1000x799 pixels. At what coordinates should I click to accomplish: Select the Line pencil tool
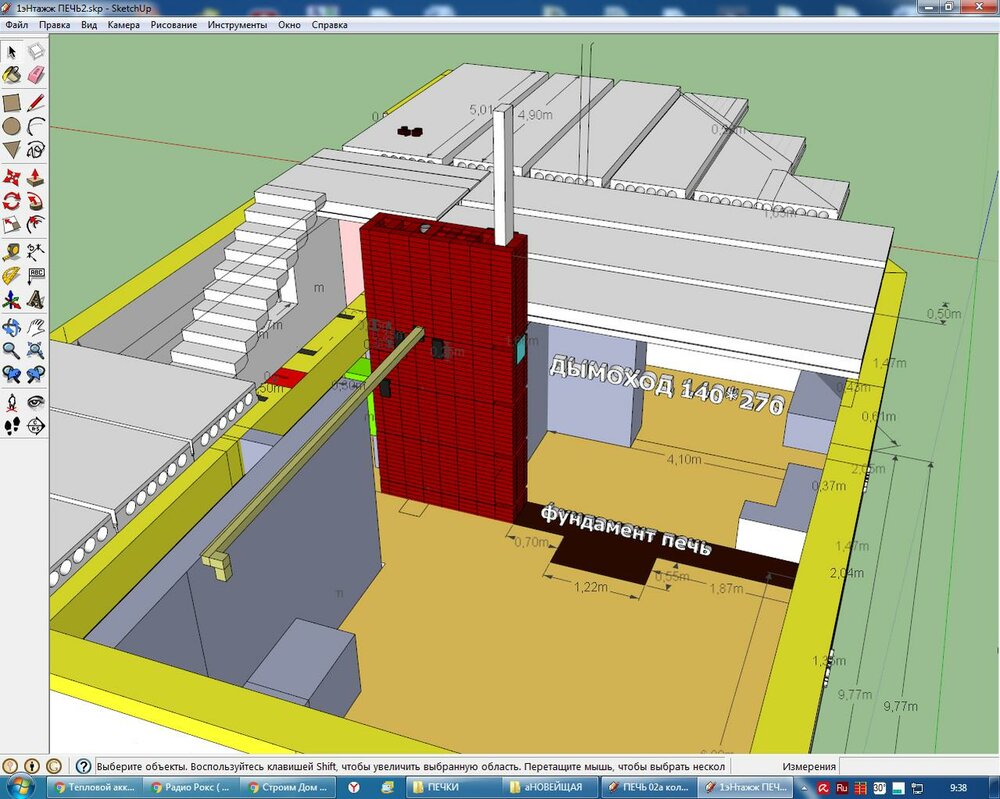[36, 102]
